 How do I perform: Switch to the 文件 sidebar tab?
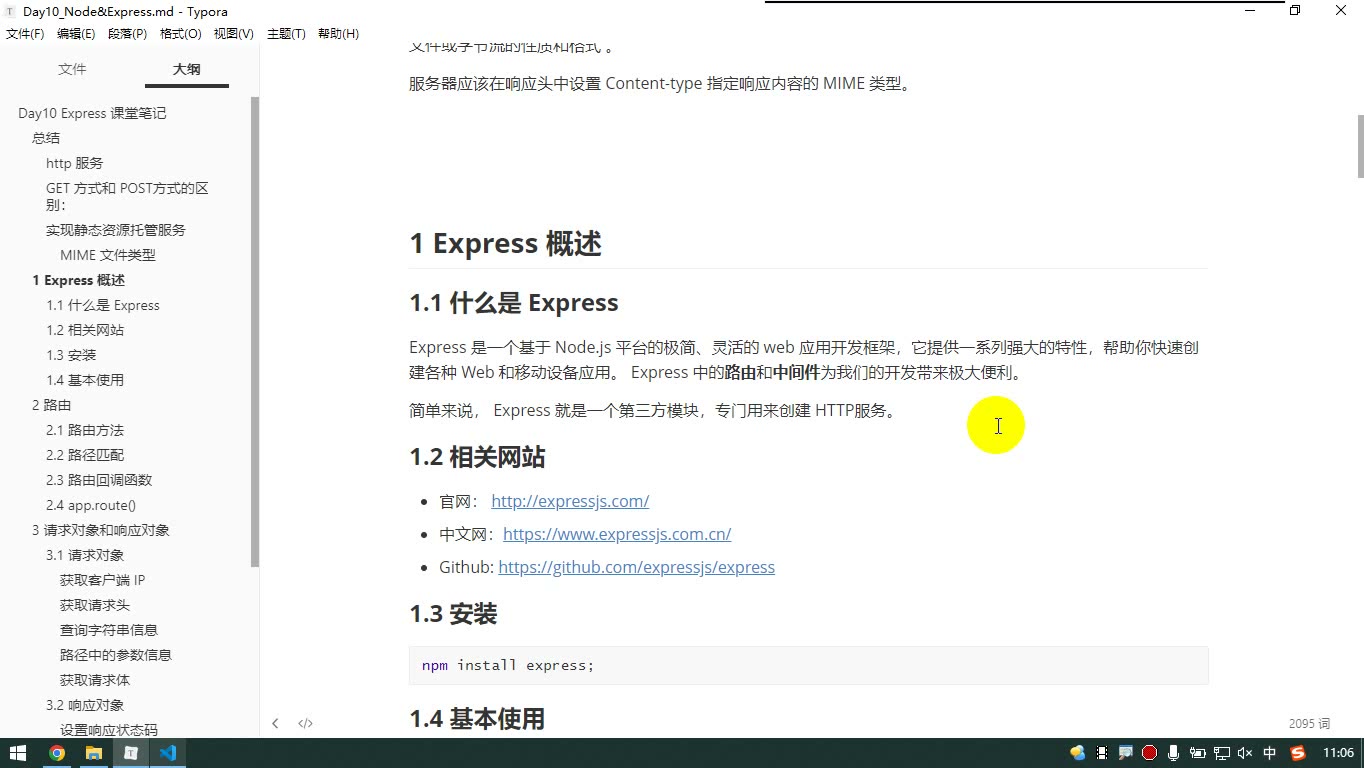pos(72,69)
